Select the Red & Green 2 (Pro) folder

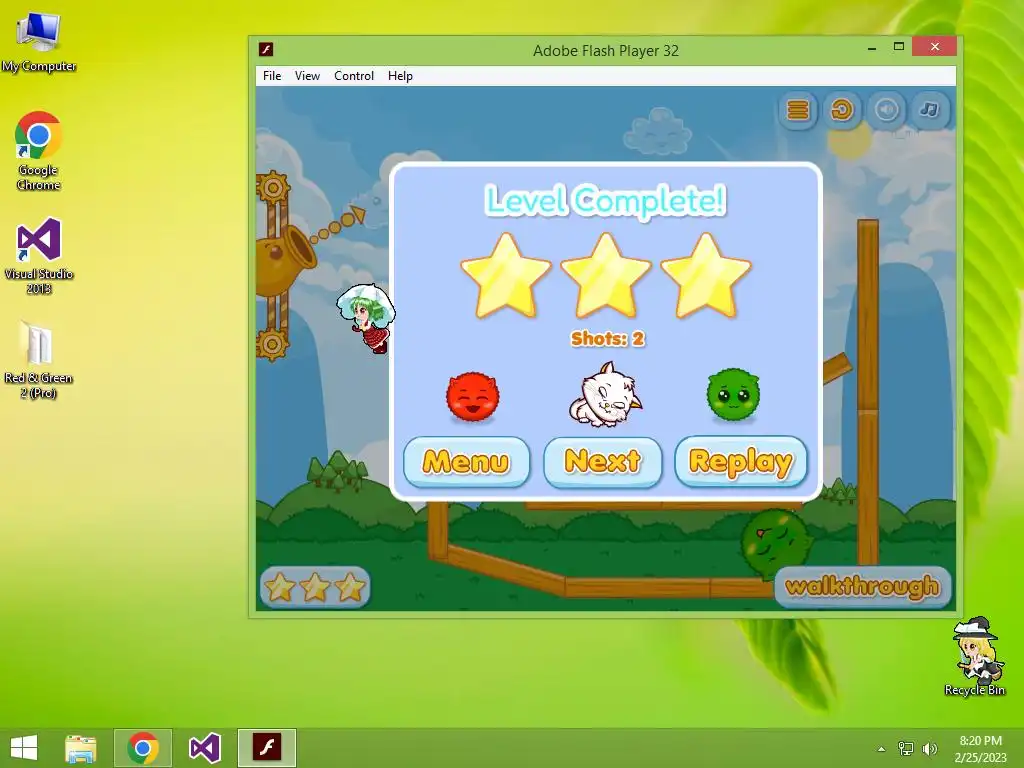[x=38, y=360]
